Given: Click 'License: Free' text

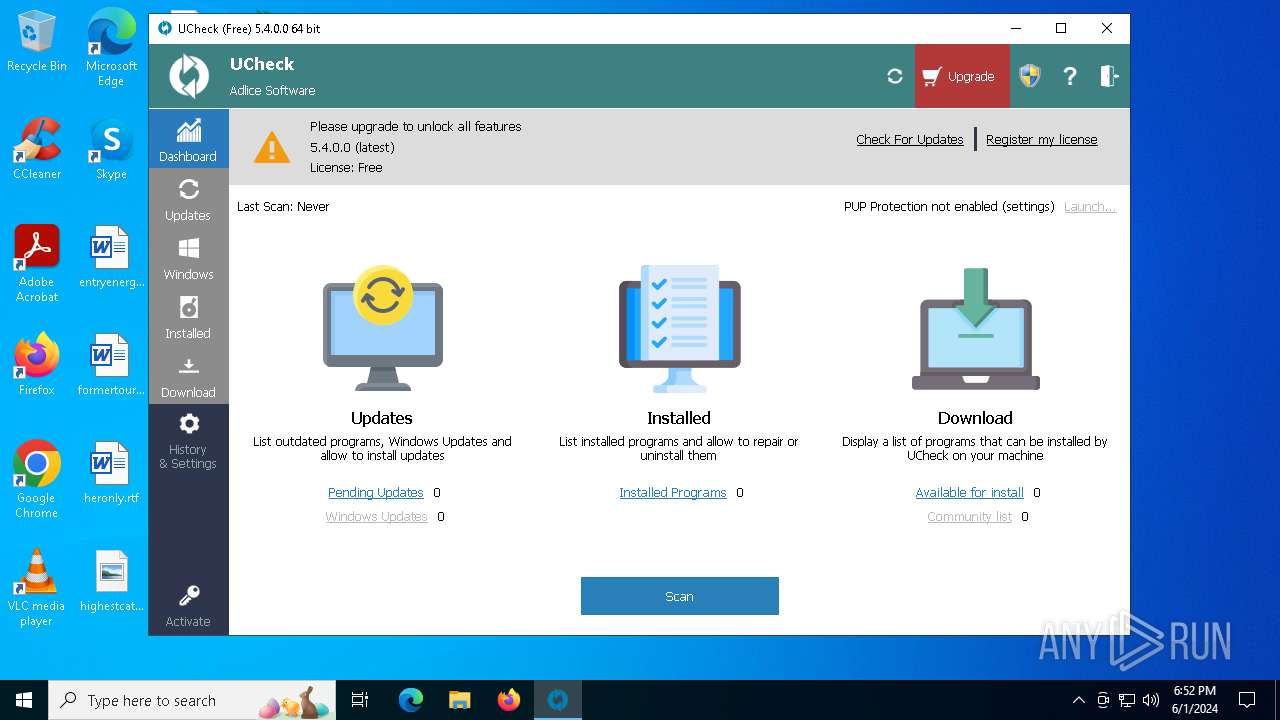Looking at the screenshot, I should [x=346, y=168].
